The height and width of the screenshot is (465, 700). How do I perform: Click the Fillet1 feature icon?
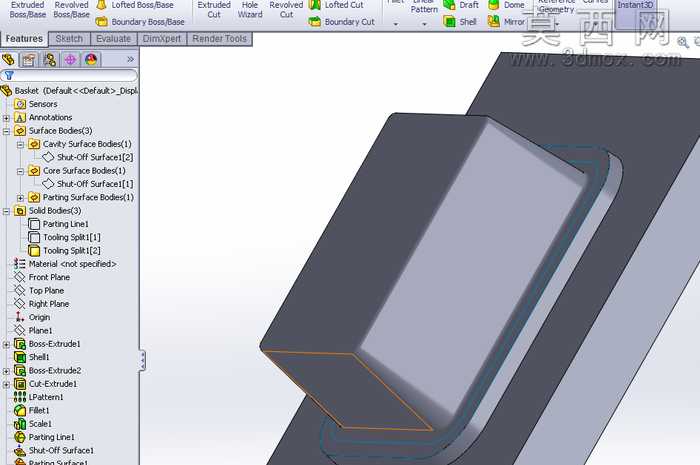(20, 410)
